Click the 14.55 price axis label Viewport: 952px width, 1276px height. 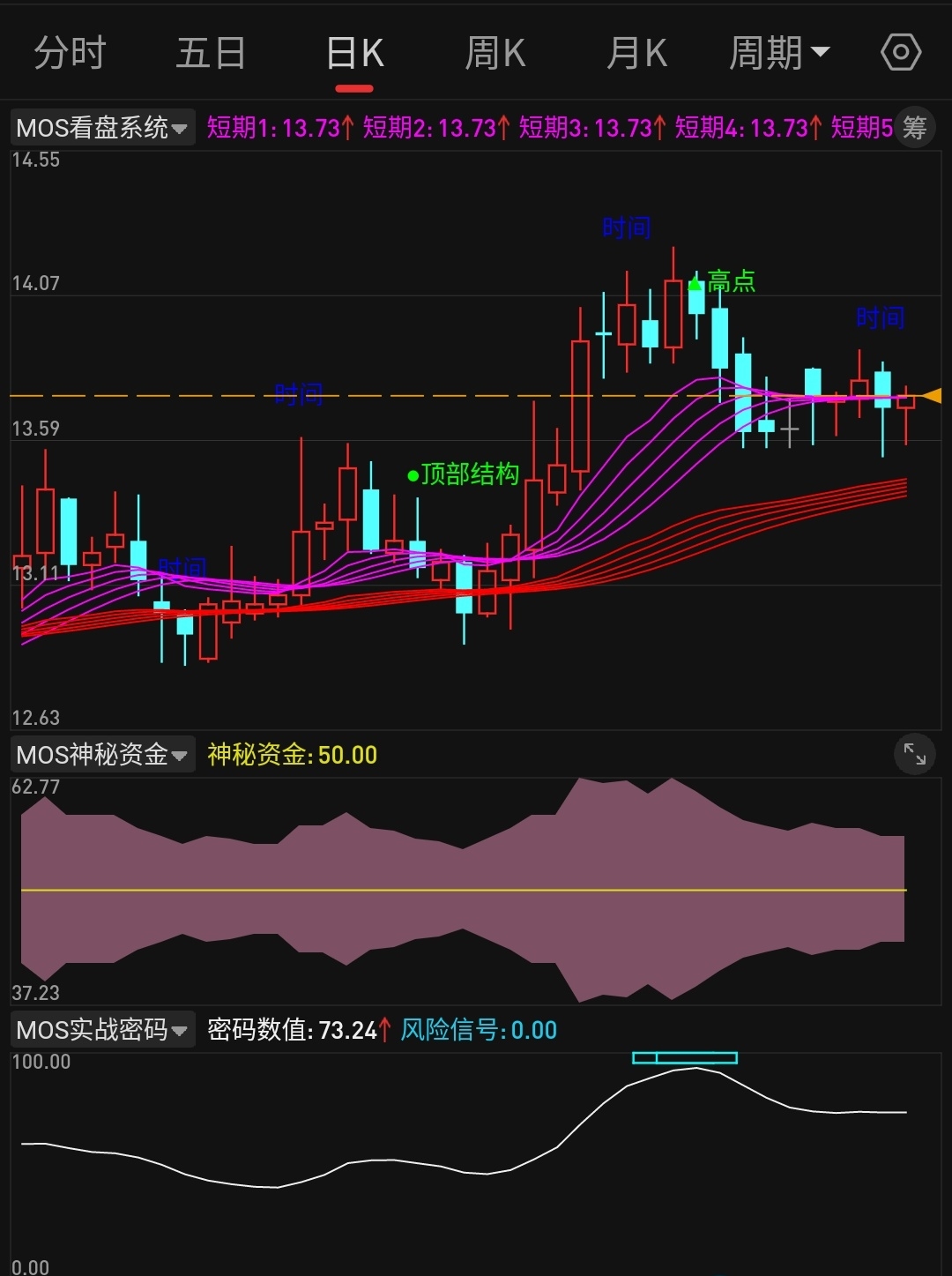coord(36,160)
